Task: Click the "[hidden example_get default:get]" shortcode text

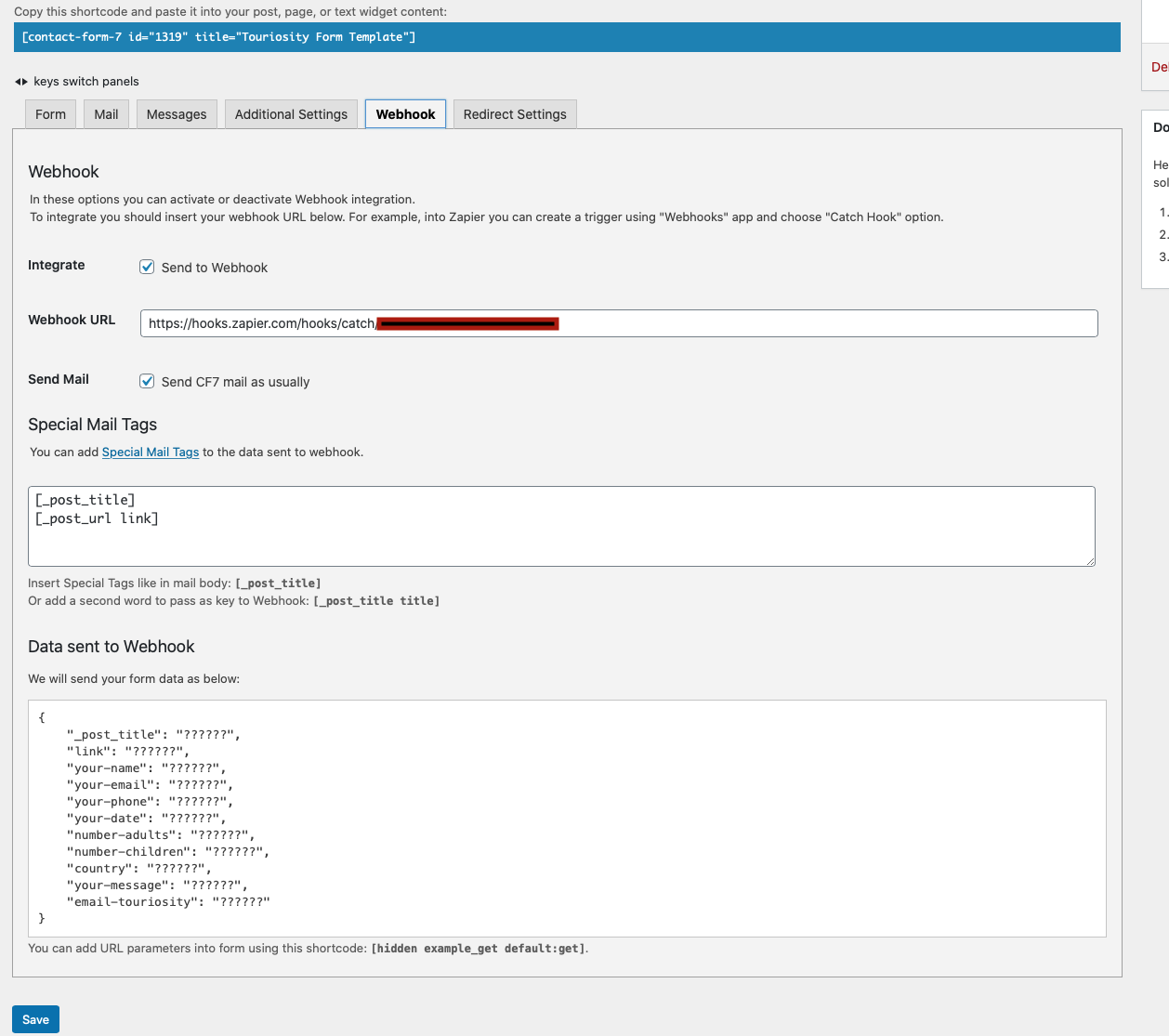Action: pyautogui.click(x=478, y=949)
